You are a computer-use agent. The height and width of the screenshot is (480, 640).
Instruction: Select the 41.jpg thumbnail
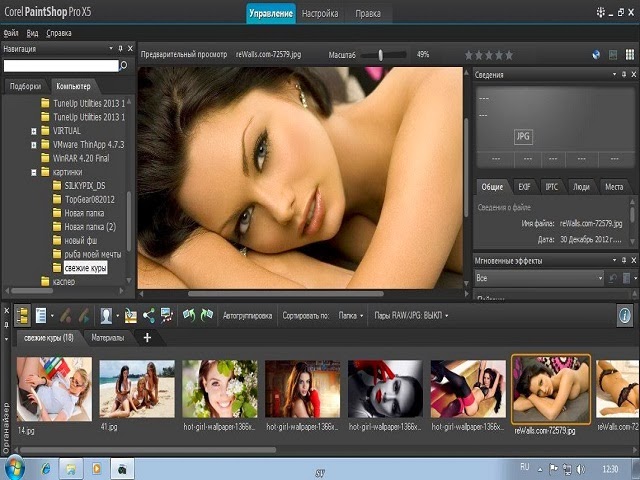137,389
